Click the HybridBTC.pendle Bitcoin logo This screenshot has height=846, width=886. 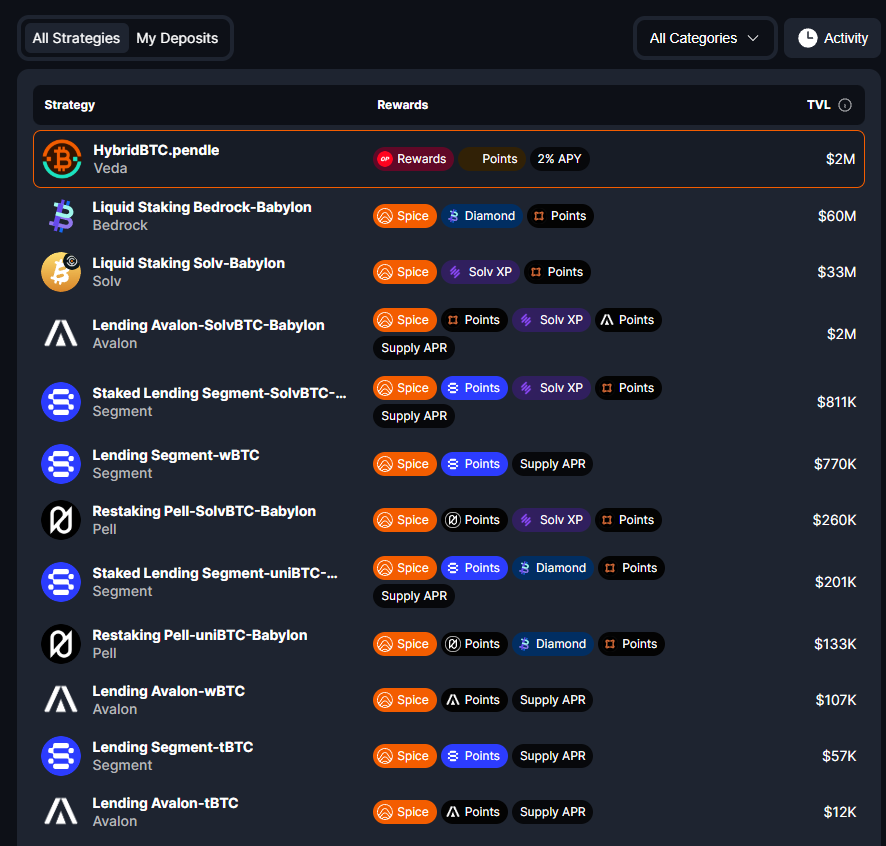[x=62, y=159]
